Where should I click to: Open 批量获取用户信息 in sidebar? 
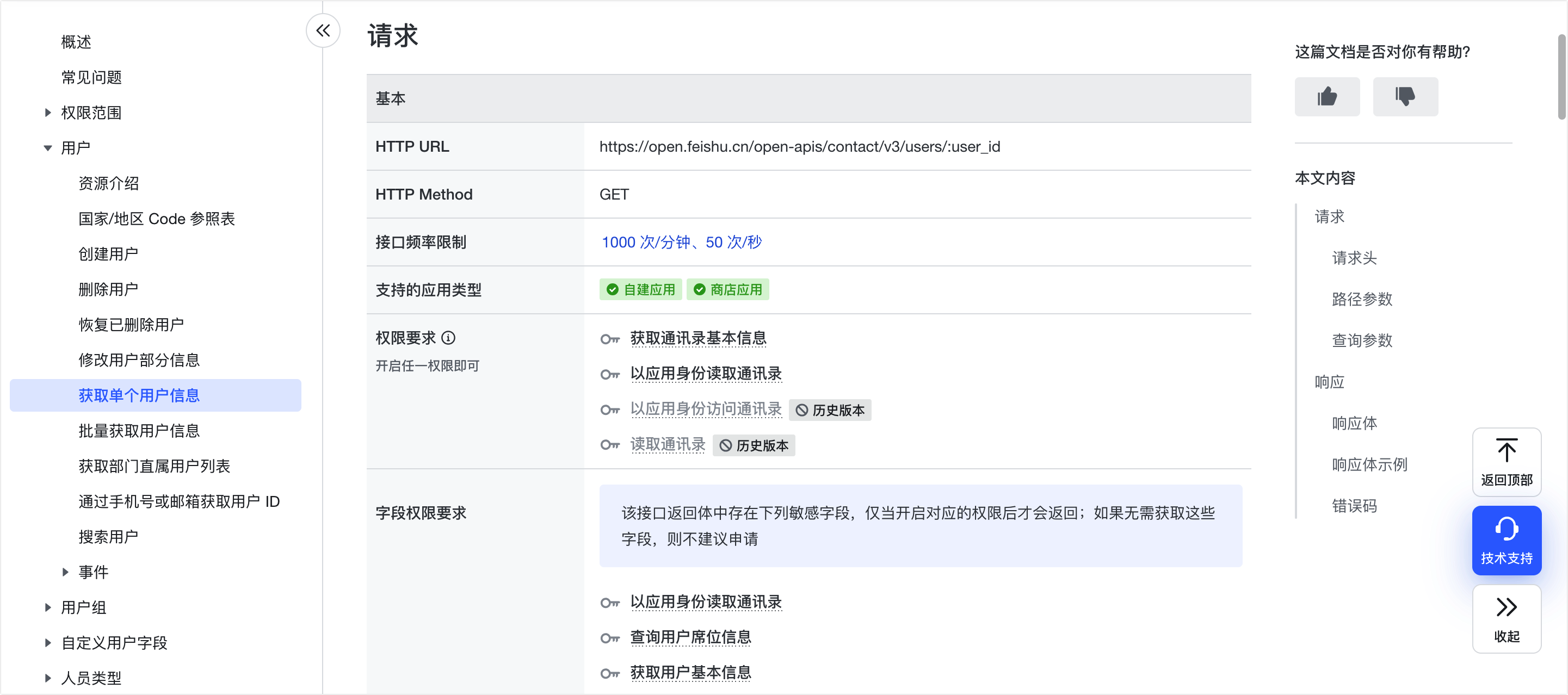(x=139, y=431)
